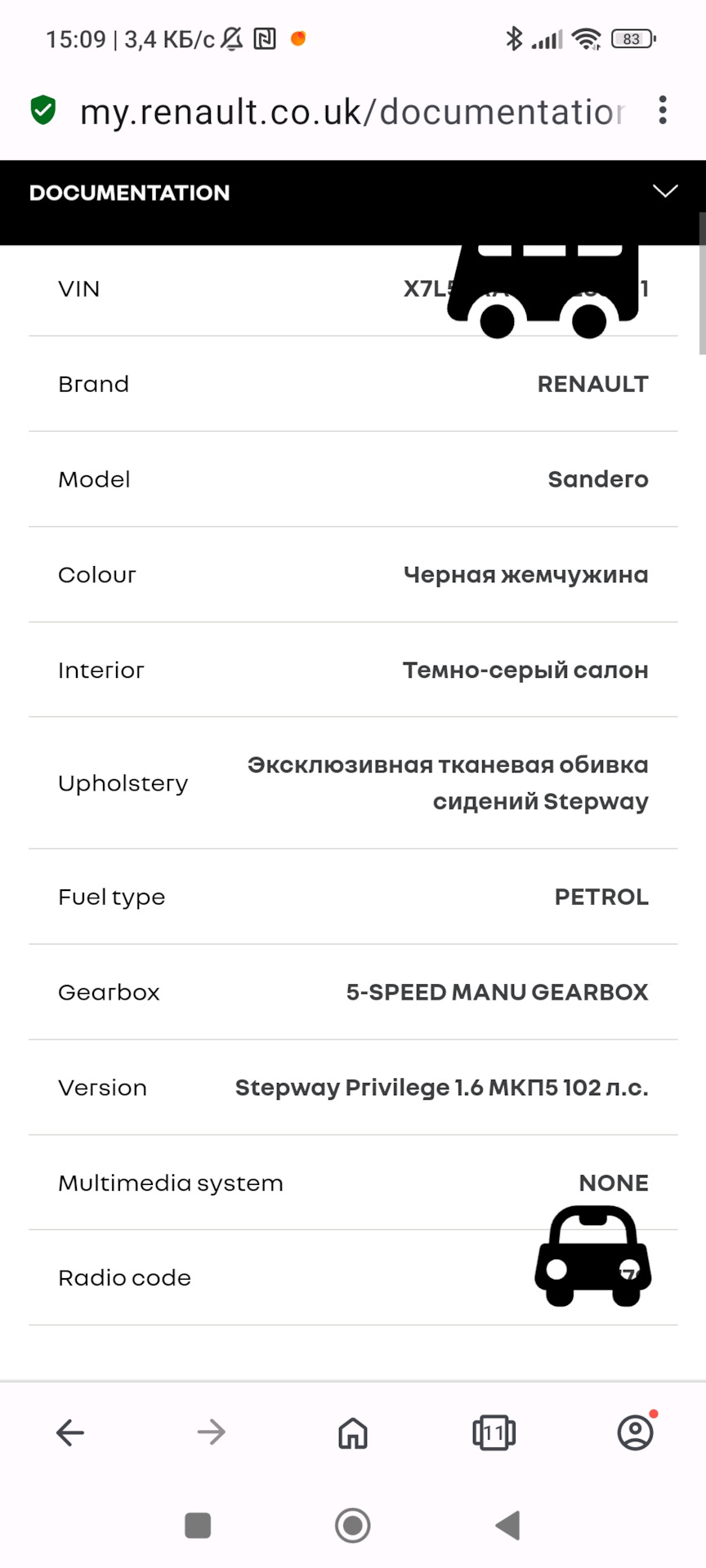Viewport: 706px width, 1568px height.
Task: Click the my.renault.co.uk address bar
Action: point(352,112)
